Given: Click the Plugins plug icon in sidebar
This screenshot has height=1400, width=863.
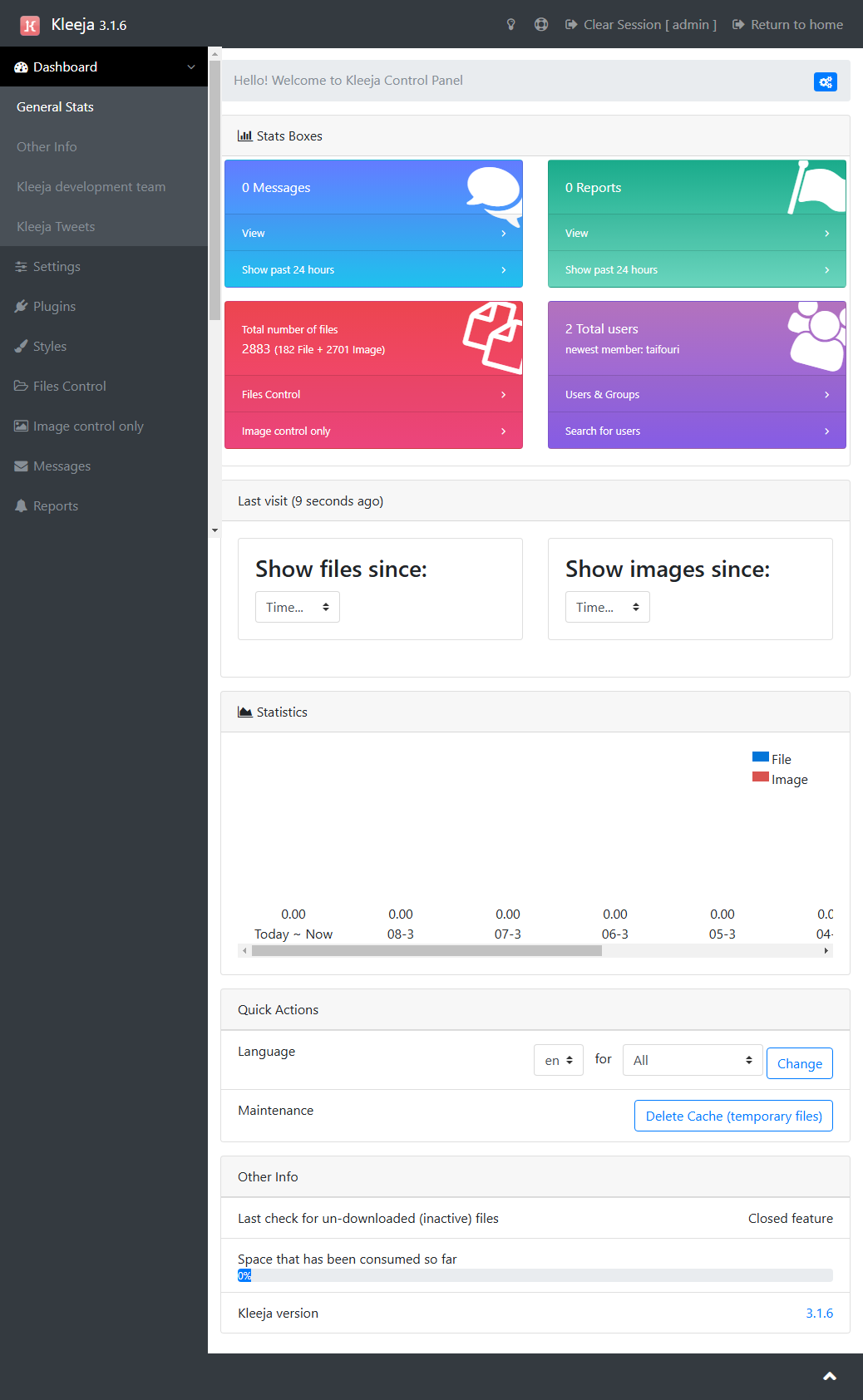Looking at the screenshot, I should [22, 307].
